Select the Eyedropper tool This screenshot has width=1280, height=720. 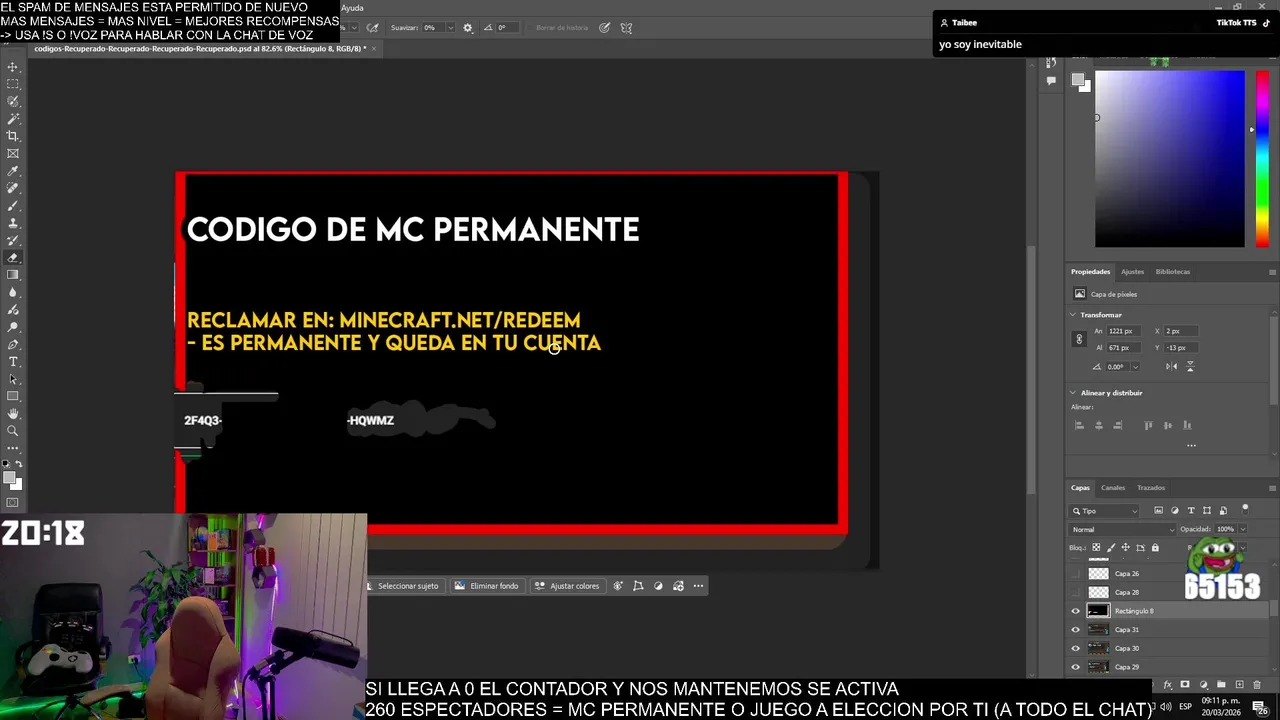click(13, 171)
